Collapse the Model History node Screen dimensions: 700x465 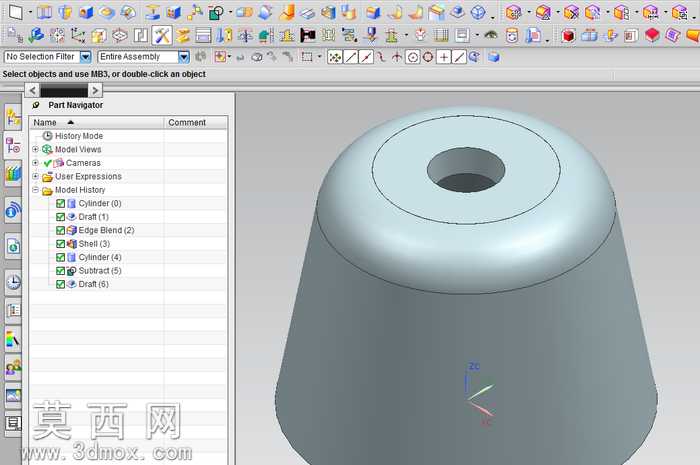[x=35, y=190]
